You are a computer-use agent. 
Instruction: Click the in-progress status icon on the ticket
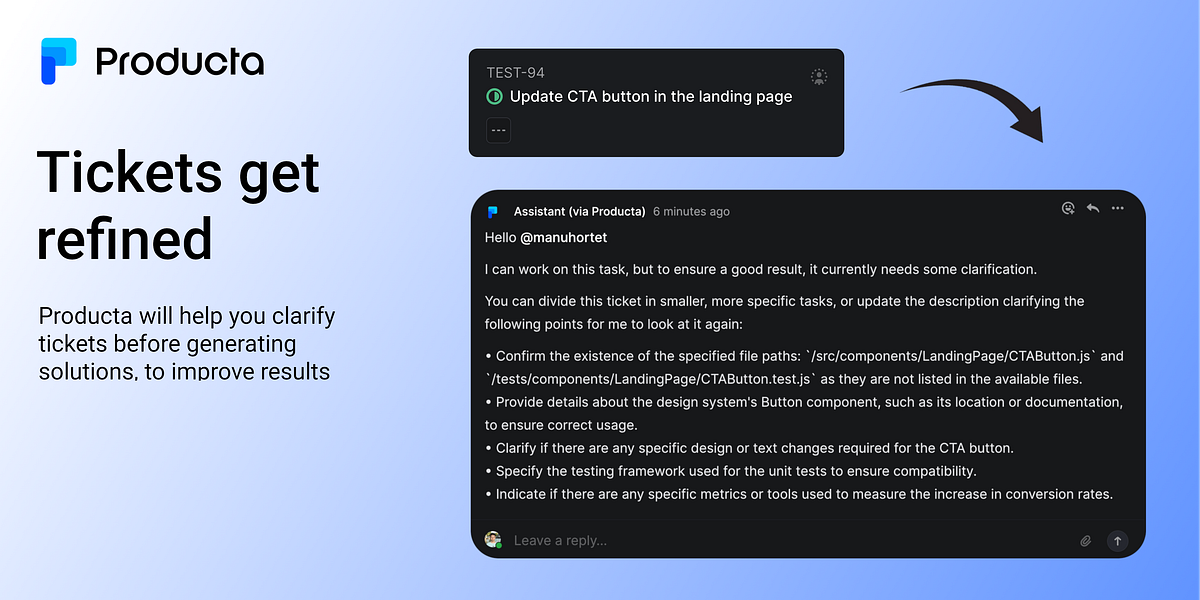point(494,97)
